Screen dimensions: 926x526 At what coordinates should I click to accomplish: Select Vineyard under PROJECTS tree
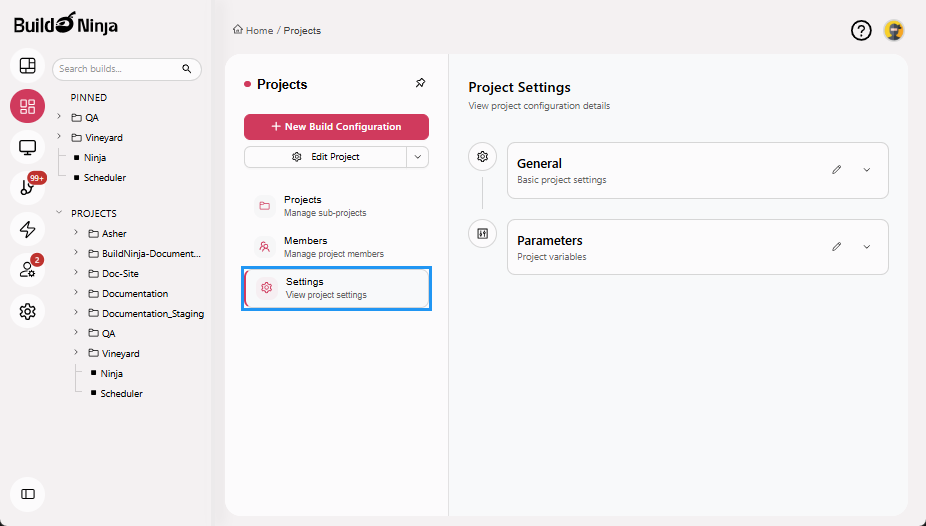pos(120,354)
